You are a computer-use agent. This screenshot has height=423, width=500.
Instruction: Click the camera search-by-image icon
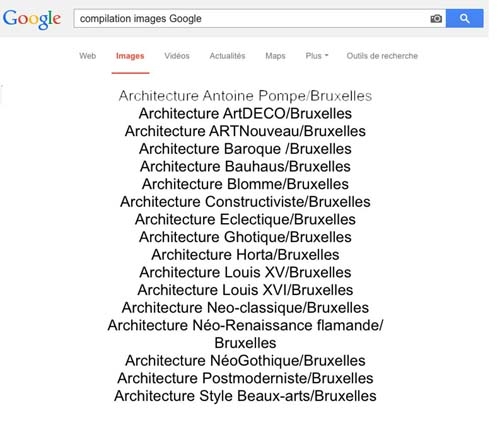[x=436, y=19]
